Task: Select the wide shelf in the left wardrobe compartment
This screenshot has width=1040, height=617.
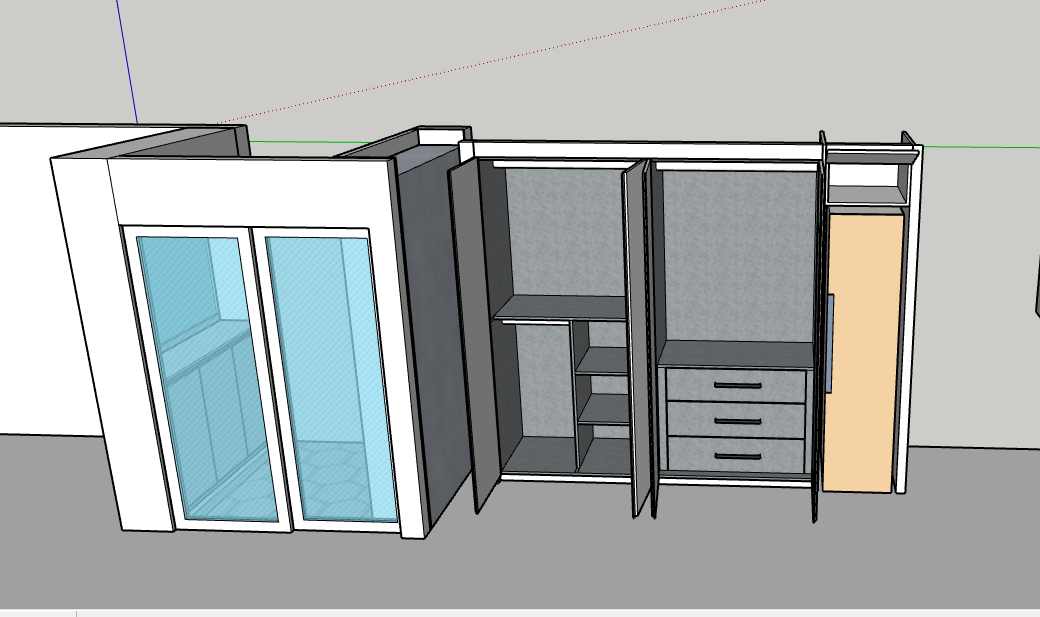Action: click(560, 308)
